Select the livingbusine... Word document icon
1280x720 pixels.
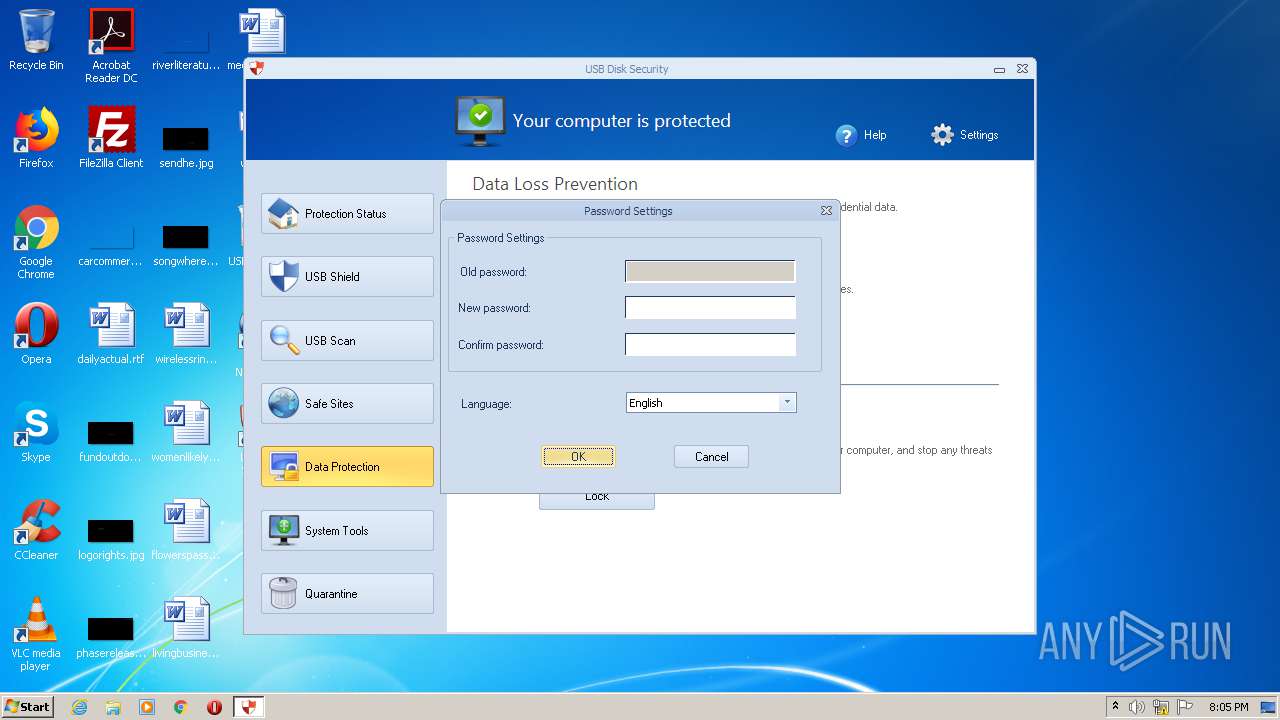186,628
